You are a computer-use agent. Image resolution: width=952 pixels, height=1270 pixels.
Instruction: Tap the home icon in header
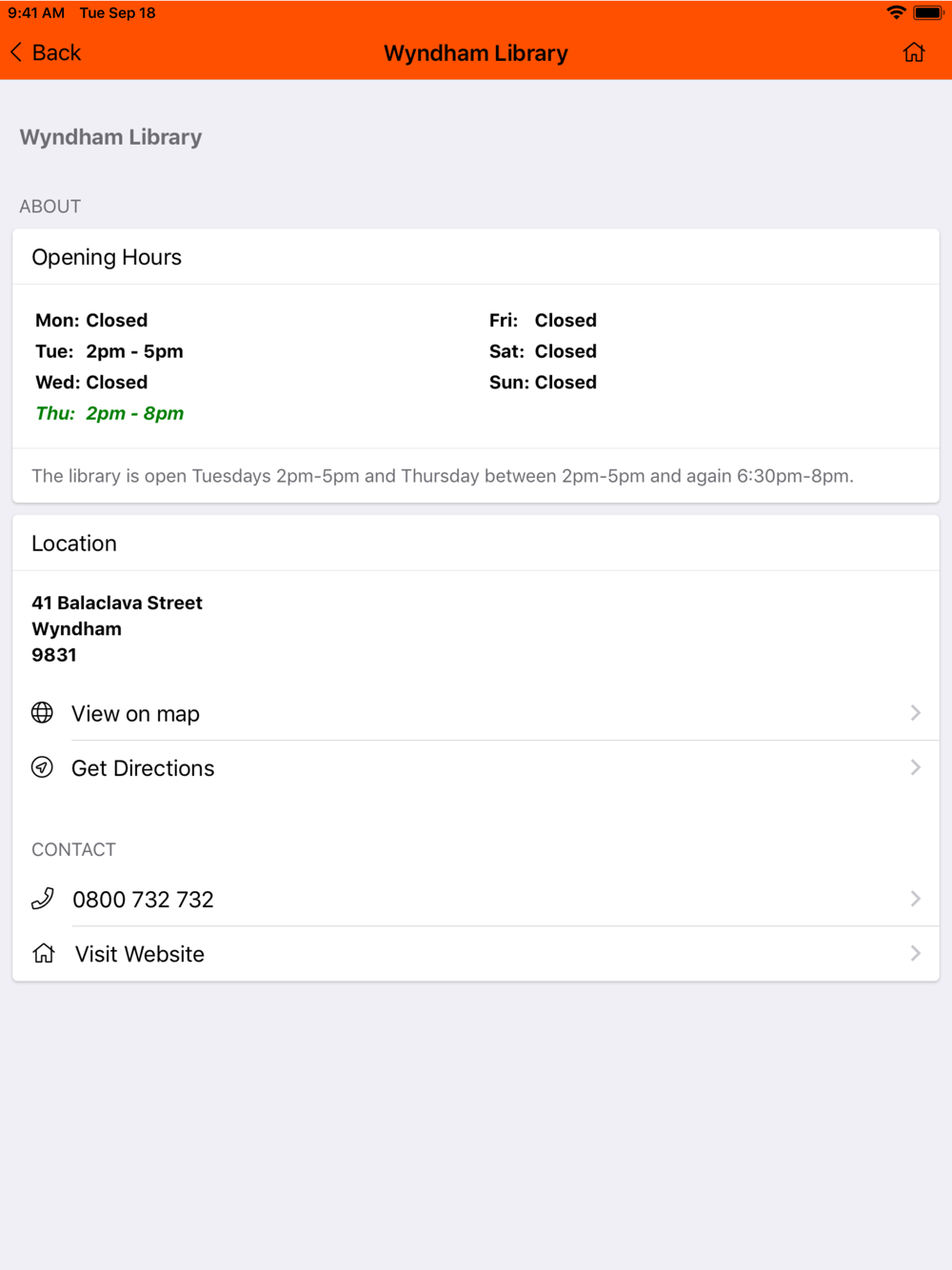(x=914, y=52)
